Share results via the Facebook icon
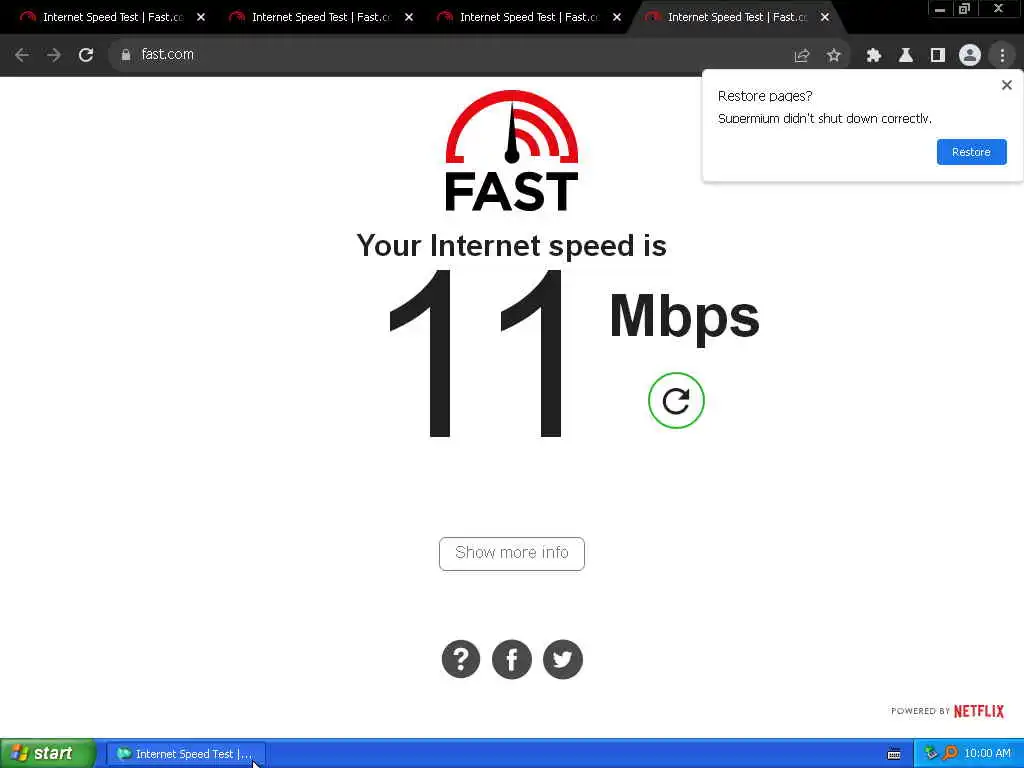 (512, 659)
